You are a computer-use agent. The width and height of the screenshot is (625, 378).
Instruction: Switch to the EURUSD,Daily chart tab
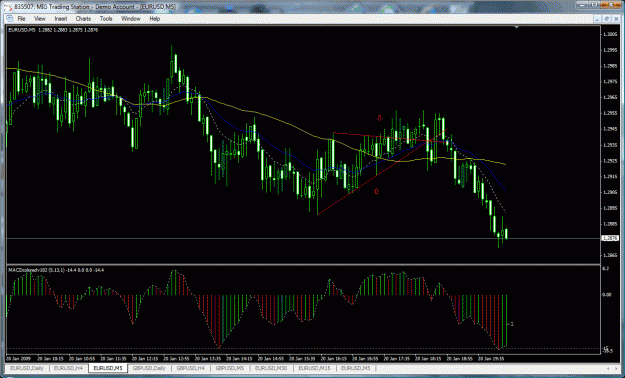point(27,368)
